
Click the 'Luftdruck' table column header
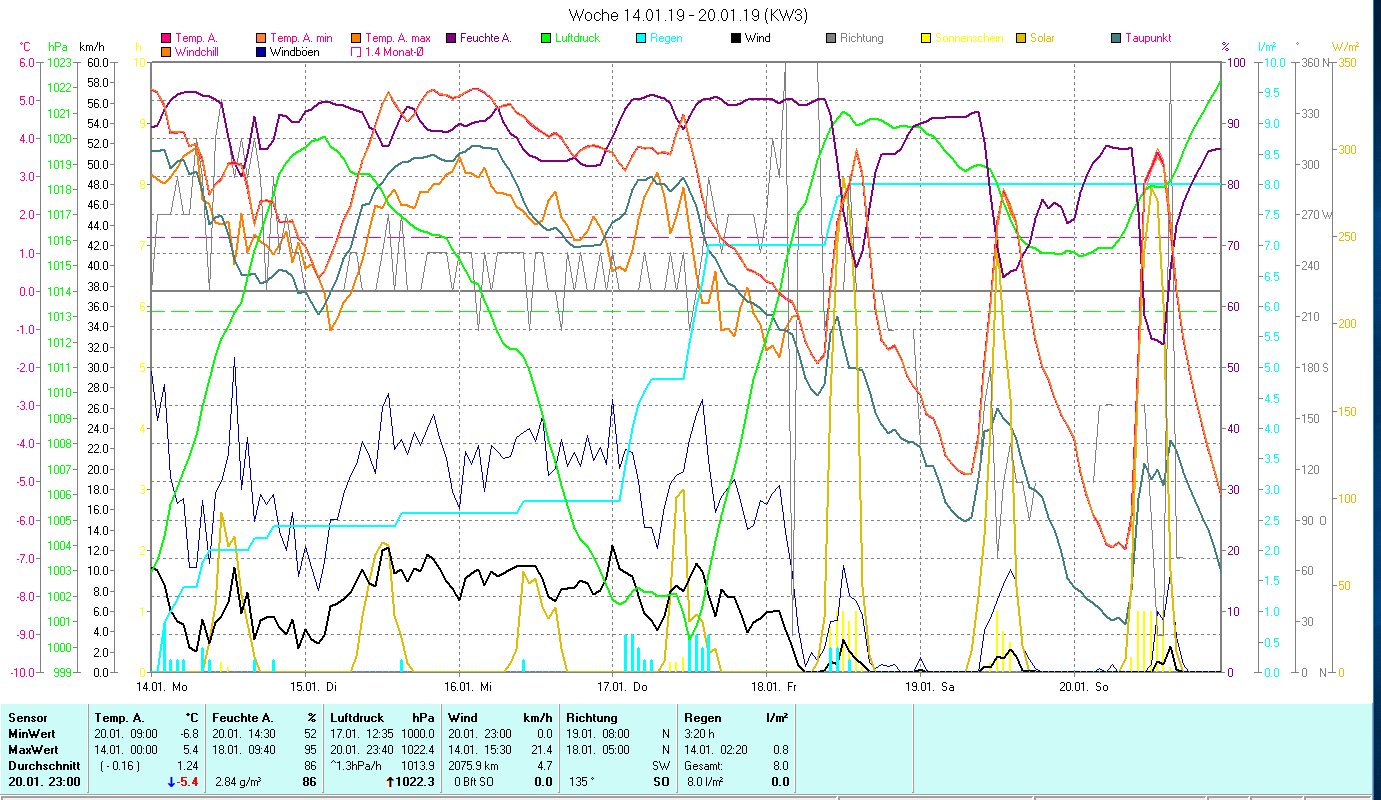358,718
